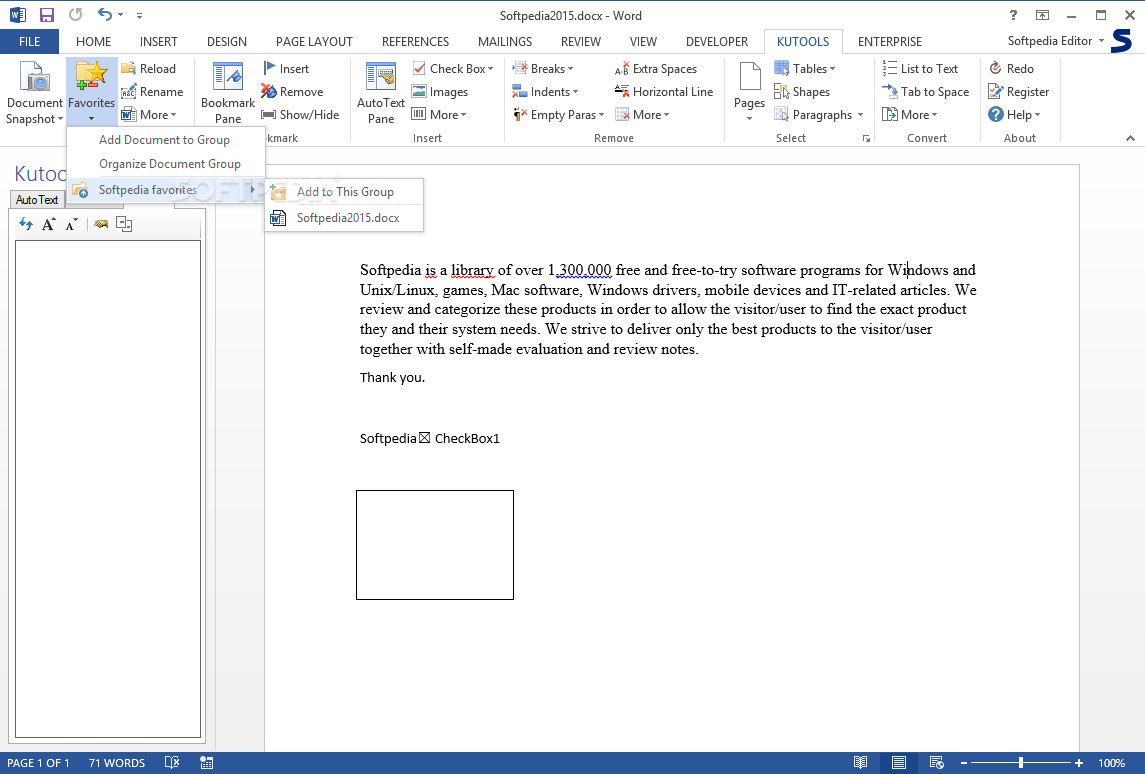Screen dimensions: 1145x774
Task: Click Horizontal Line removal tool
Action: click(x=664, y=92)
